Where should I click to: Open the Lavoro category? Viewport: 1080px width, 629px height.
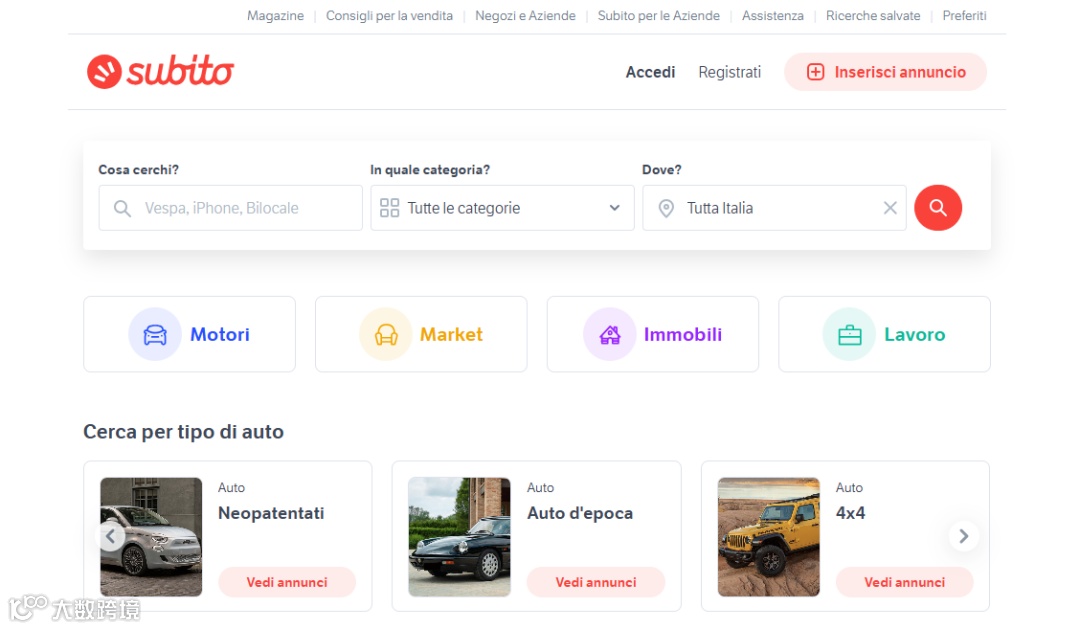pos(884,334)
